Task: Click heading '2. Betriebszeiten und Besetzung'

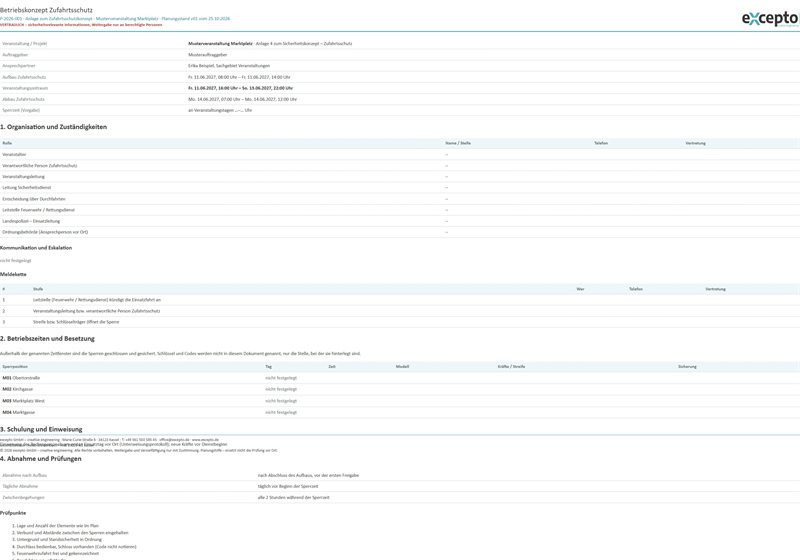Action: click(x=47, y=339)
